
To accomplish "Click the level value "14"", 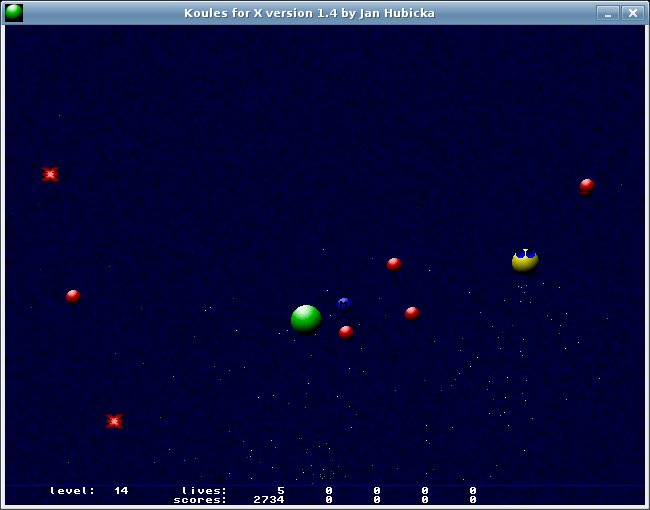I will (121, 491).
